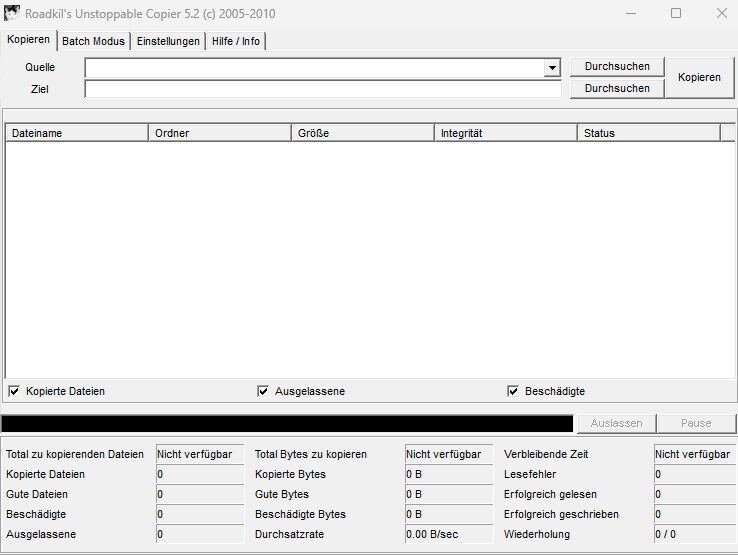Open the Hilfe / Info tab
The image size is (738, 555).
click(236, 41)
